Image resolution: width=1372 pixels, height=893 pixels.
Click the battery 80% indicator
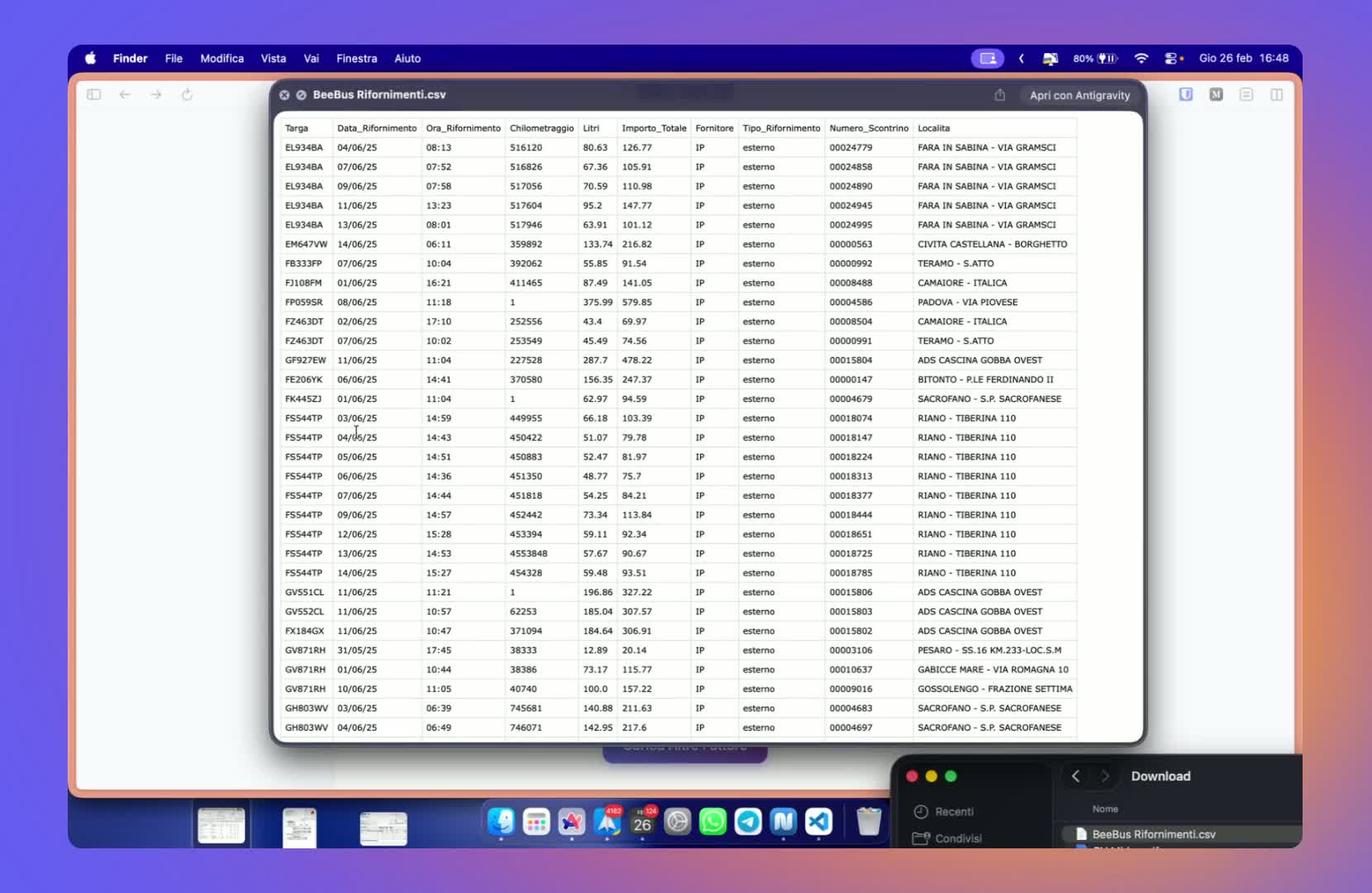[1095, 58]
